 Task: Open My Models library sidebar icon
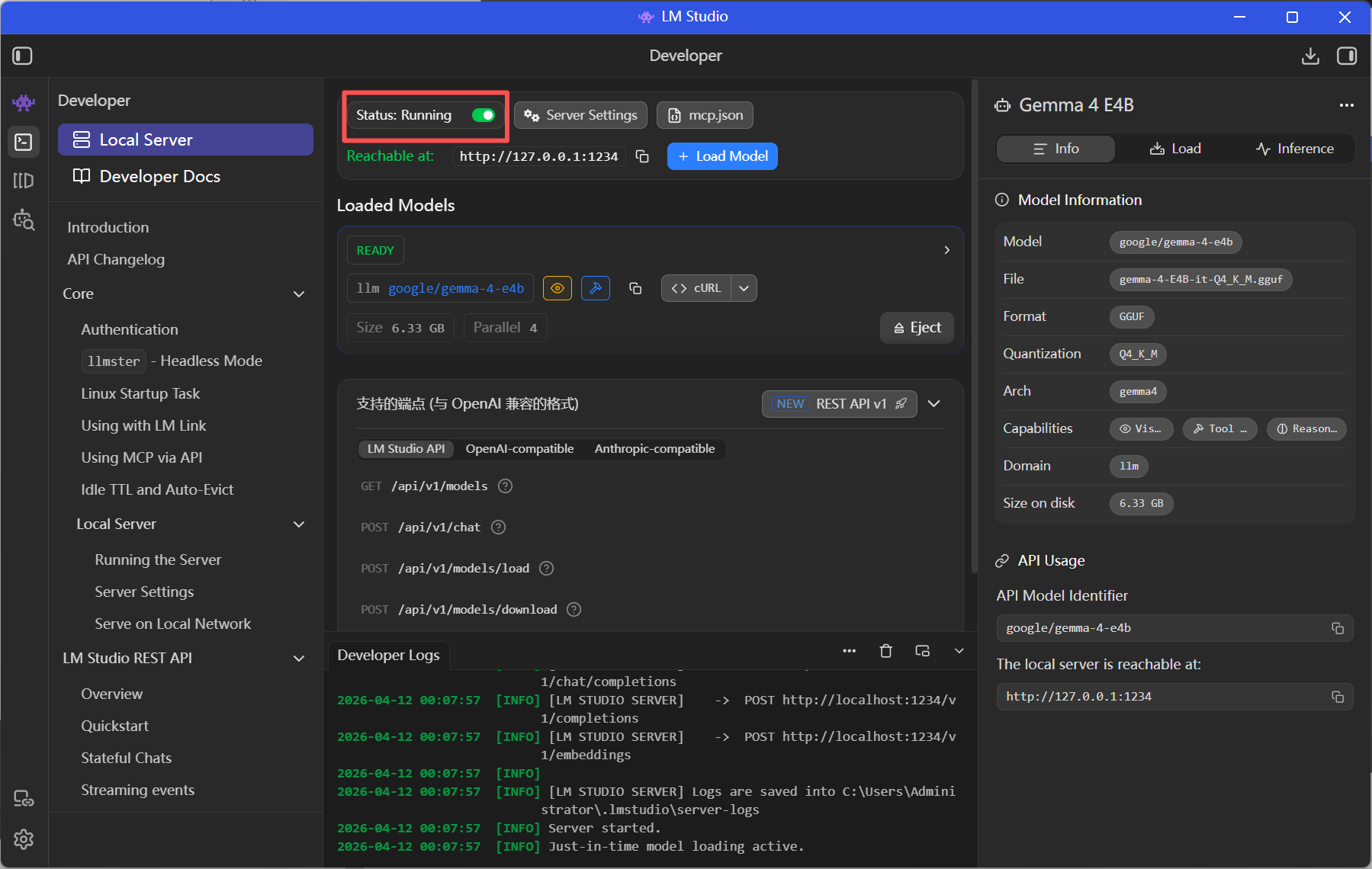point(24,181)
